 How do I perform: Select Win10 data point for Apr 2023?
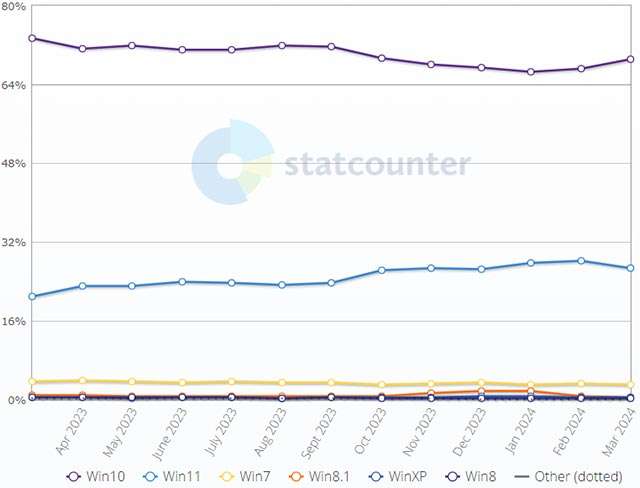coord(82,48)
